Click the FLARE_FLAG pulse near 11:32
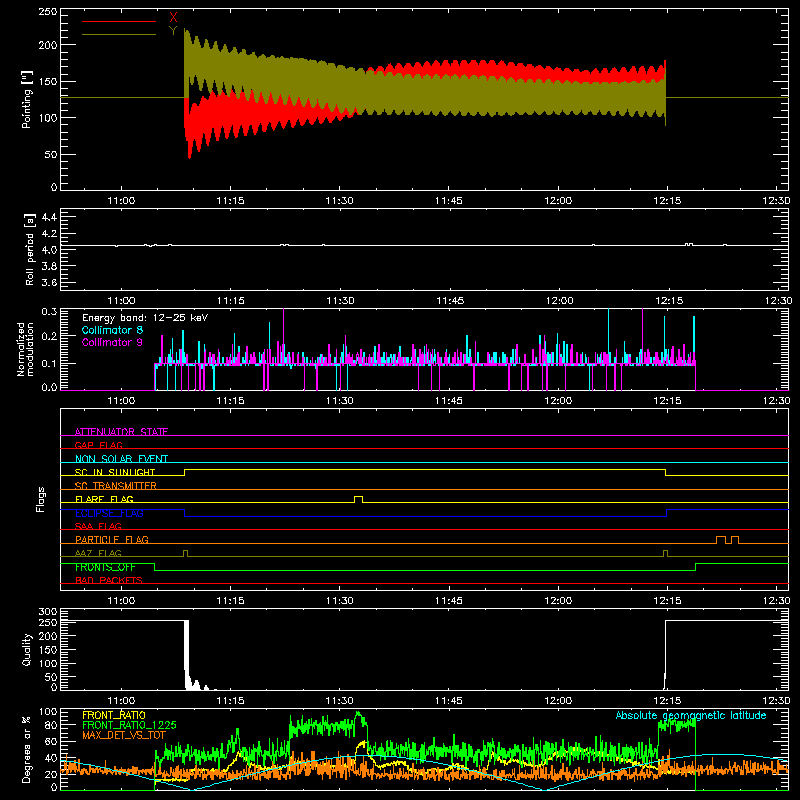Screen dimensions: 800x800 point(359,499)
